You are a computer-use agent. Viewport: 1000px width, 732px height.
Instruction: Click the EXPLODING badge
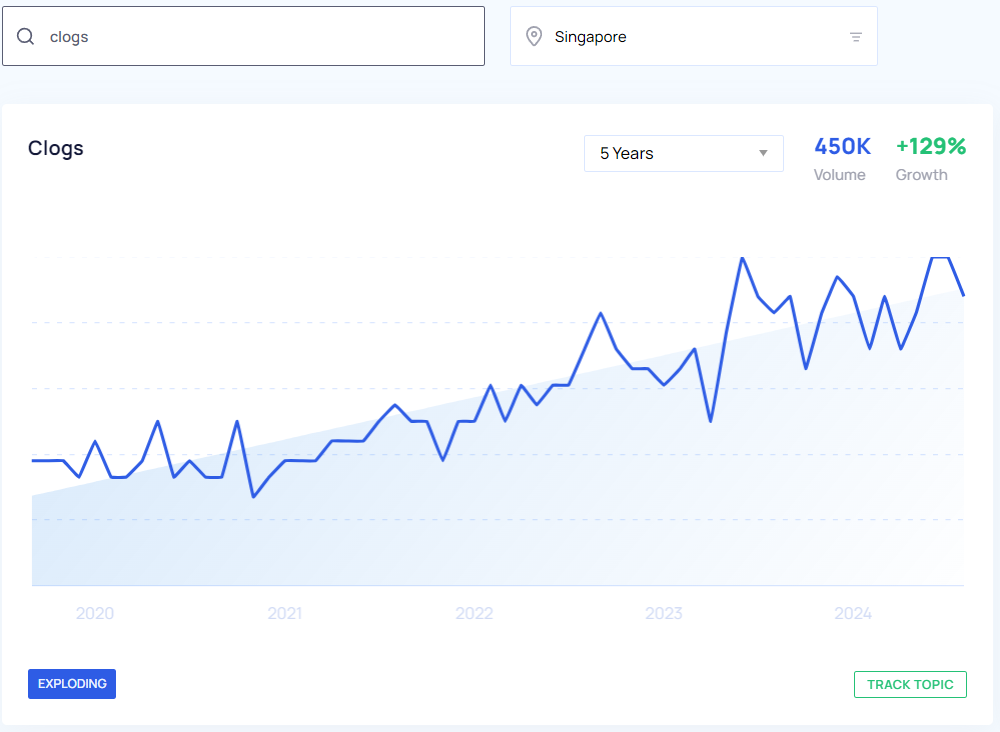click(x=72, y=684)
